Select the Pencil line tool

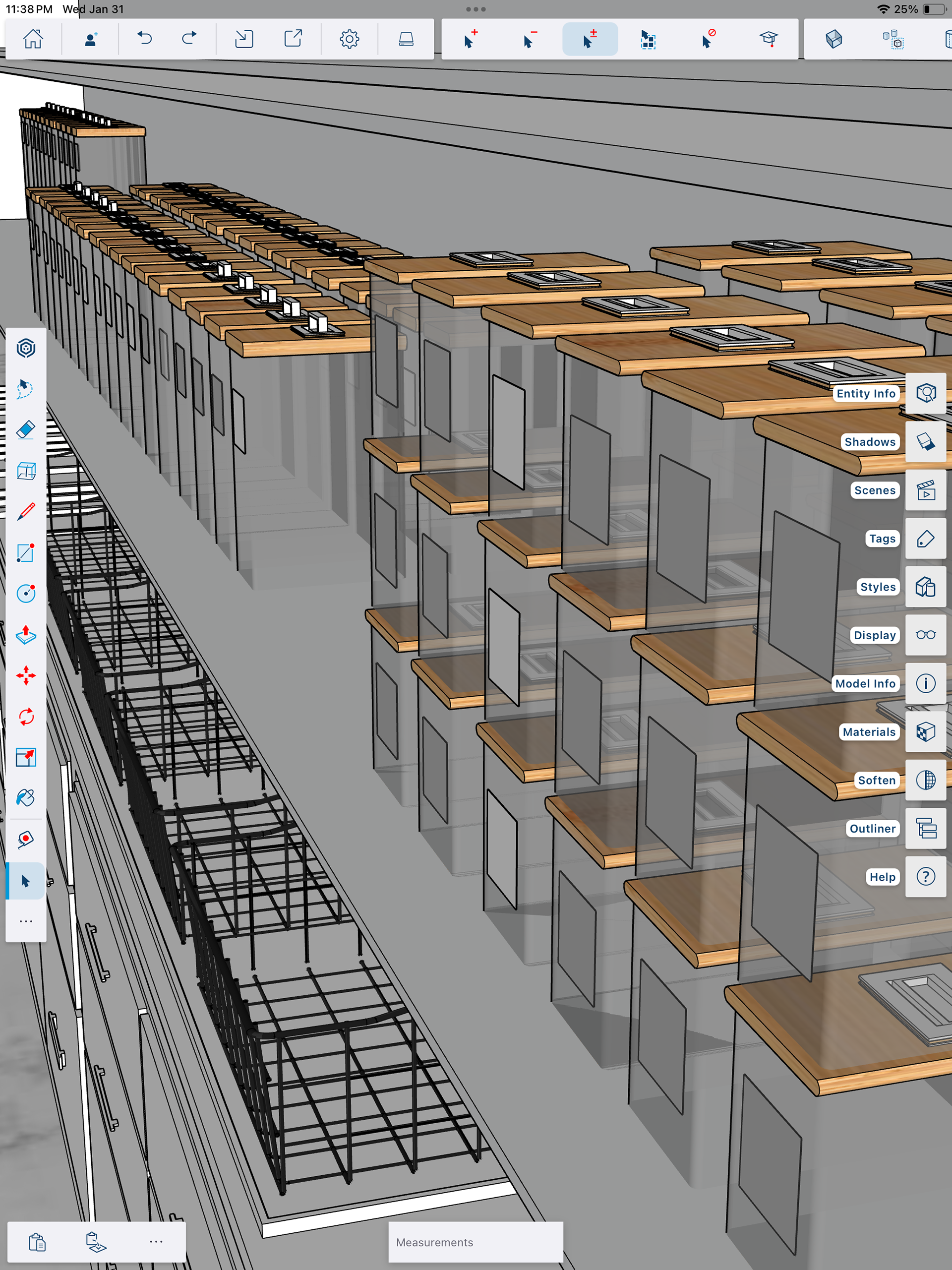pos(26,512)
